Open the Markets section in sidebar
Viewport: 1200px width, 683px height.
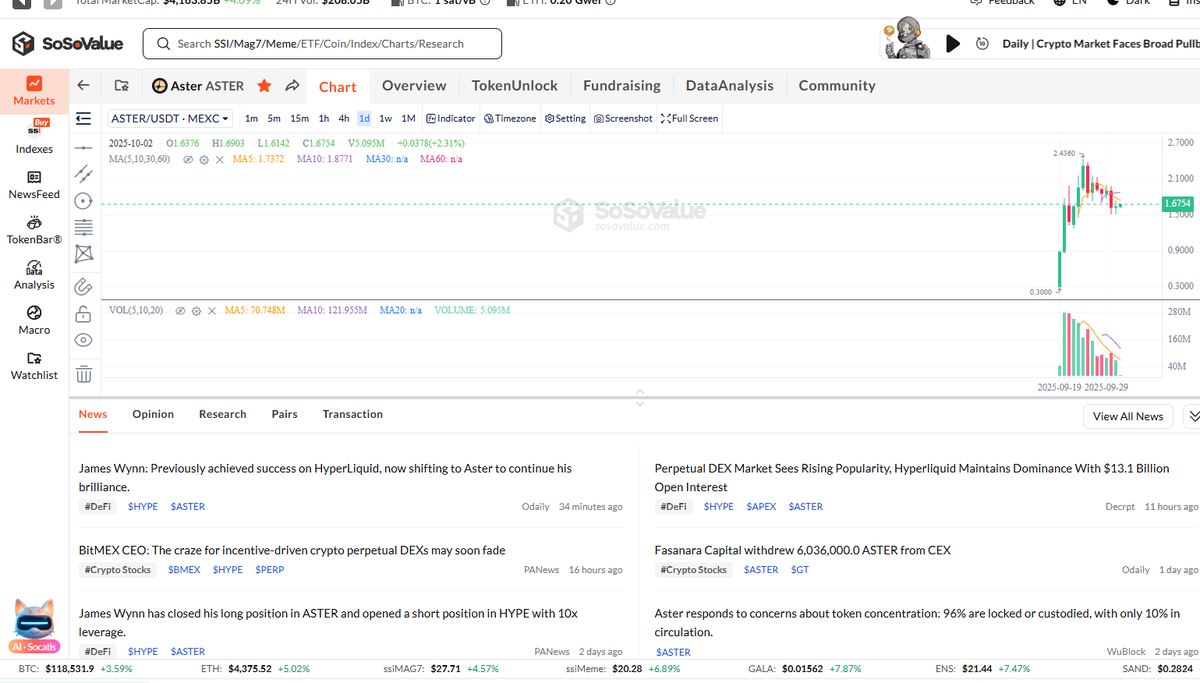[x=34, y=91]
